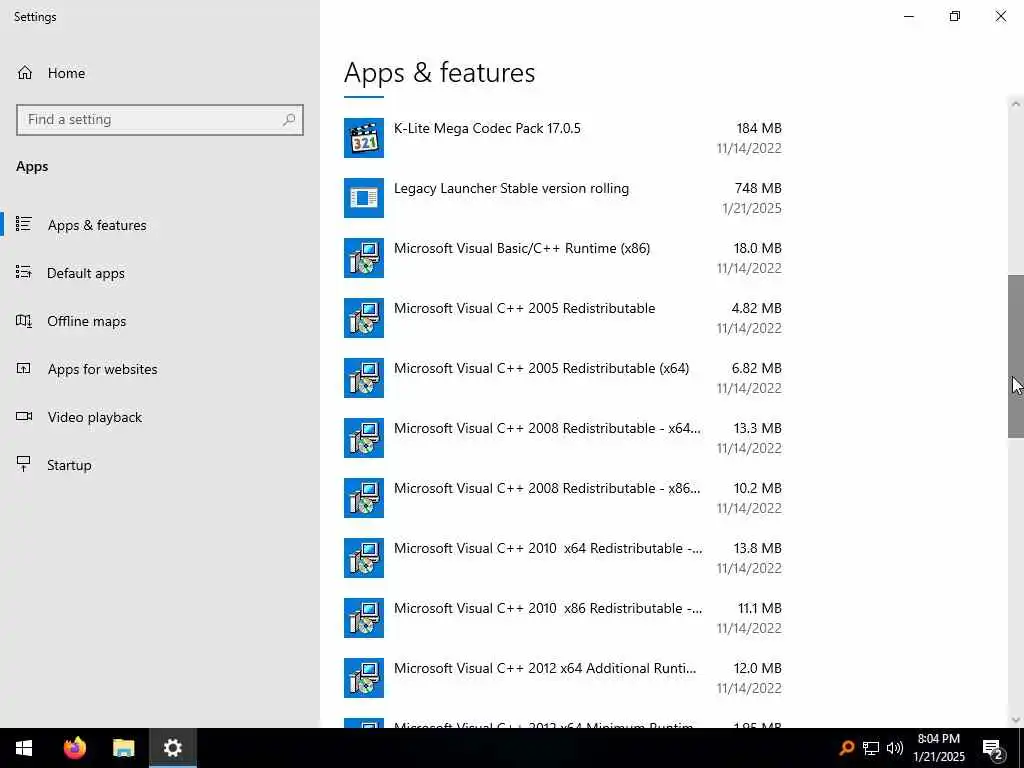Click the vertical scrollbar thumb
Screen dimensions: 1024x768
pos(1016,356)
